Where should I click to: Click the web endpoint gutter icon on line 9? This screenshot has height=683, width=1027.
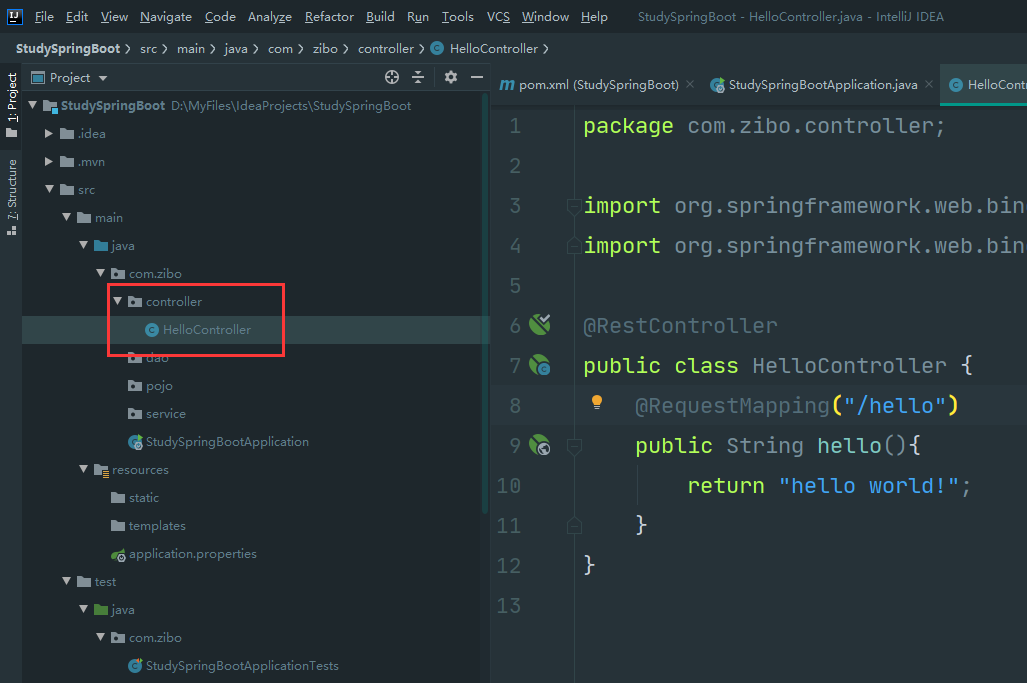pos(540,445)
